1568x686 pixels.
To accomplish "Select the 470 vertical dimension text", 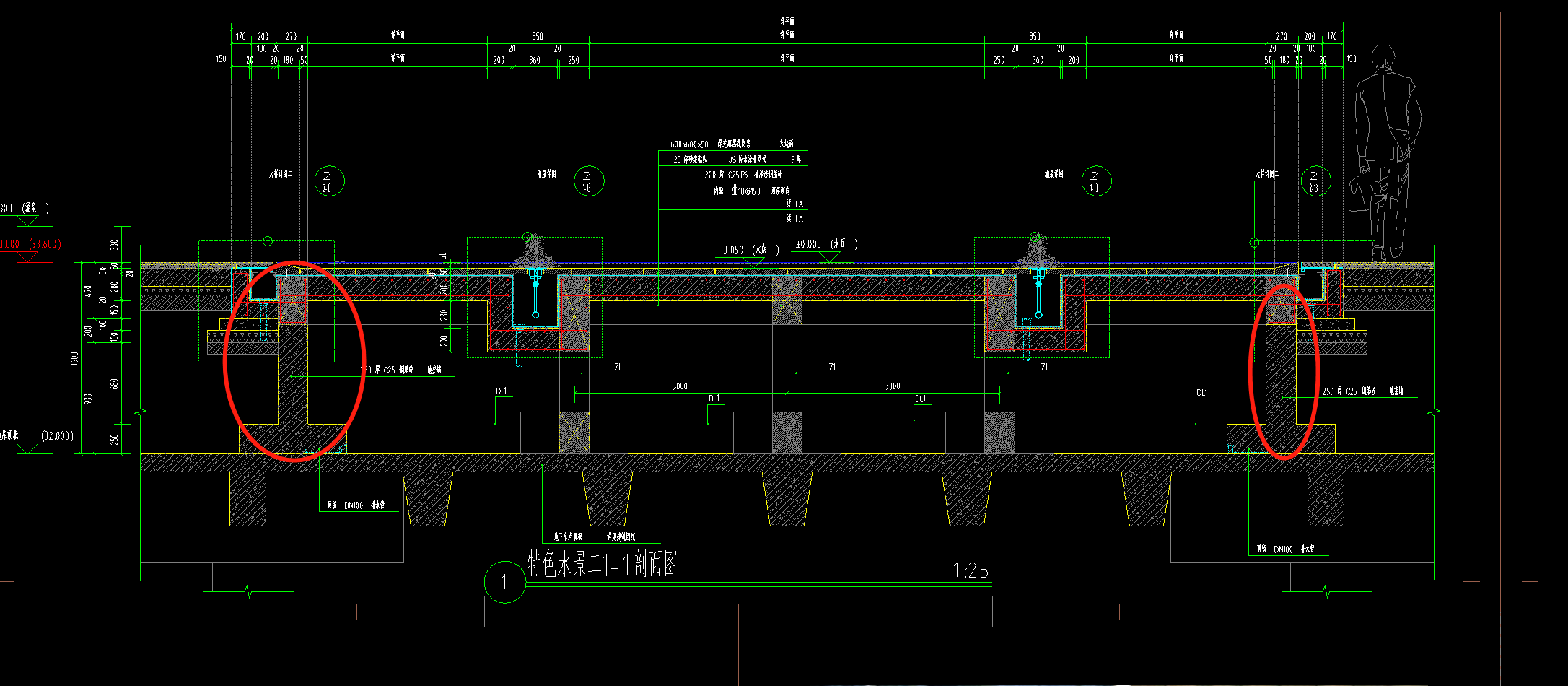I will (88, 291).
